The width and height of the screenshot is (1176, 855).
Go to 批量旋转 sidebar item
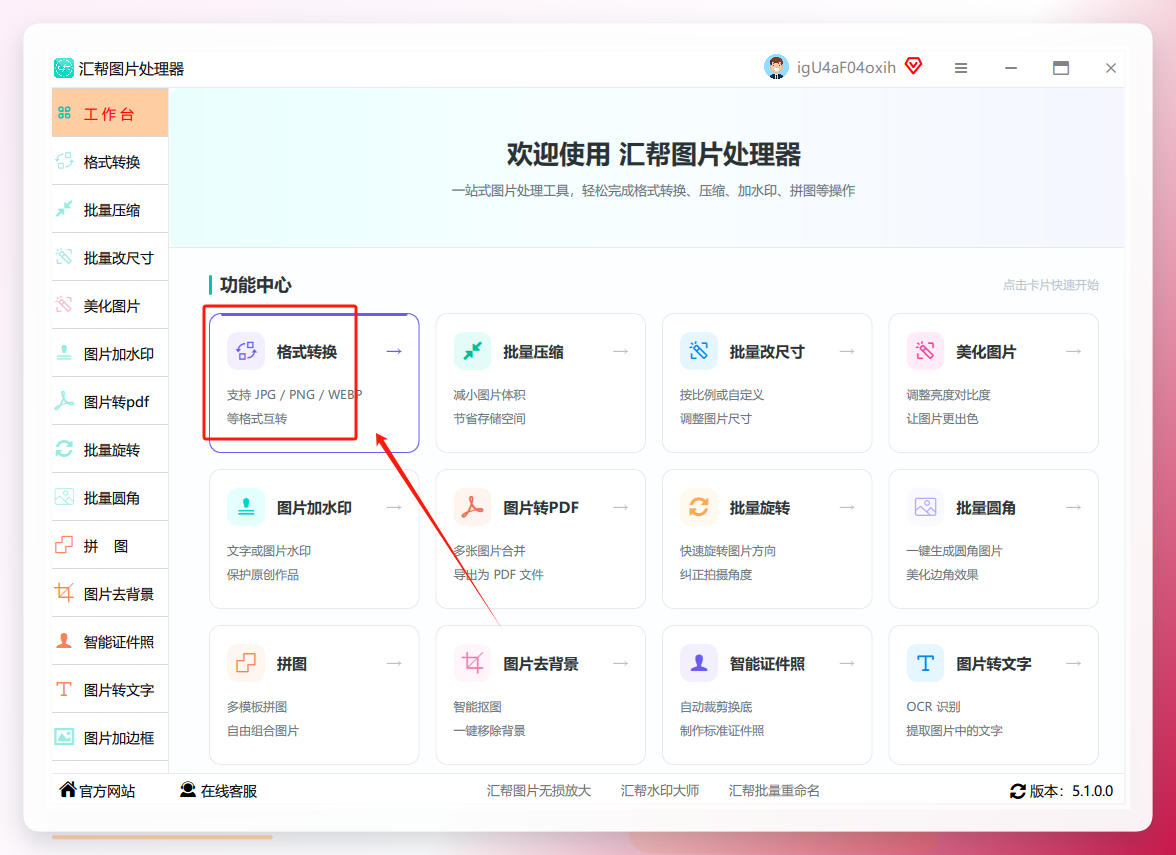[110, 449]
